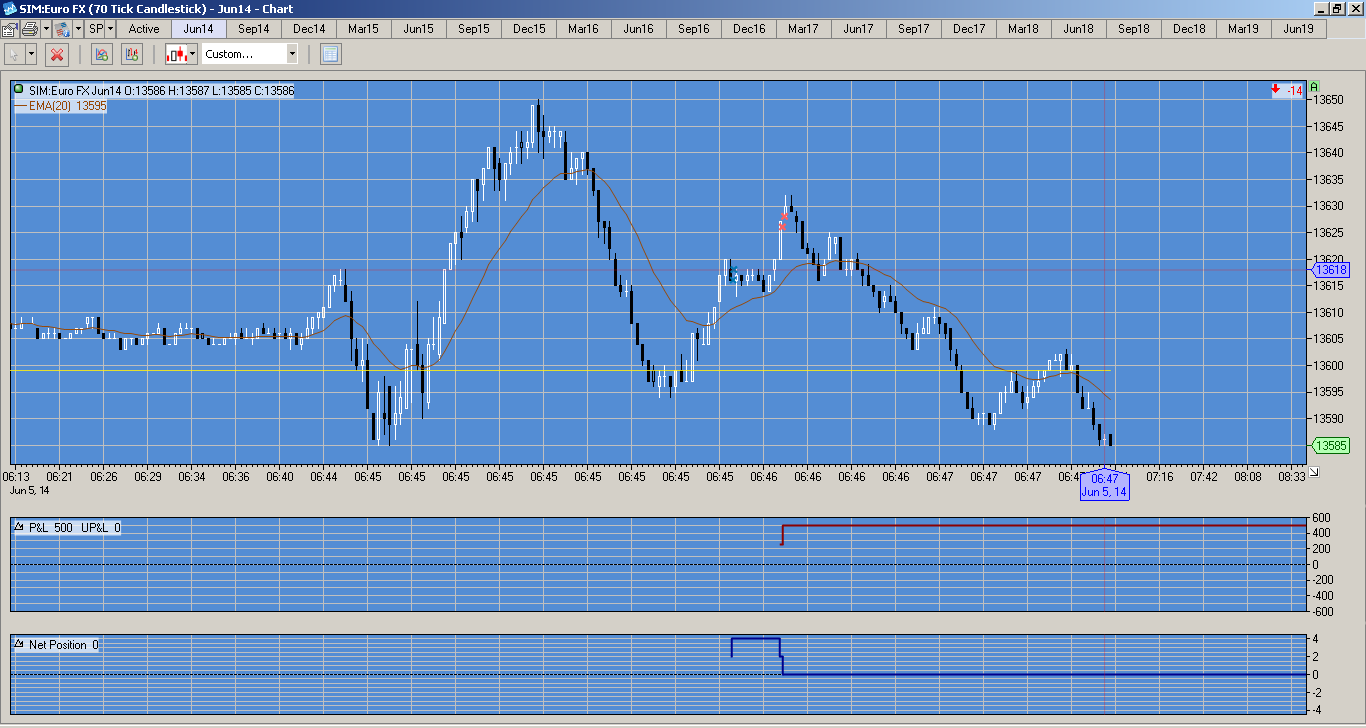
Task: Click the 06:47 Jun 5, 14 time cursor label
Action: (1104, 484)
